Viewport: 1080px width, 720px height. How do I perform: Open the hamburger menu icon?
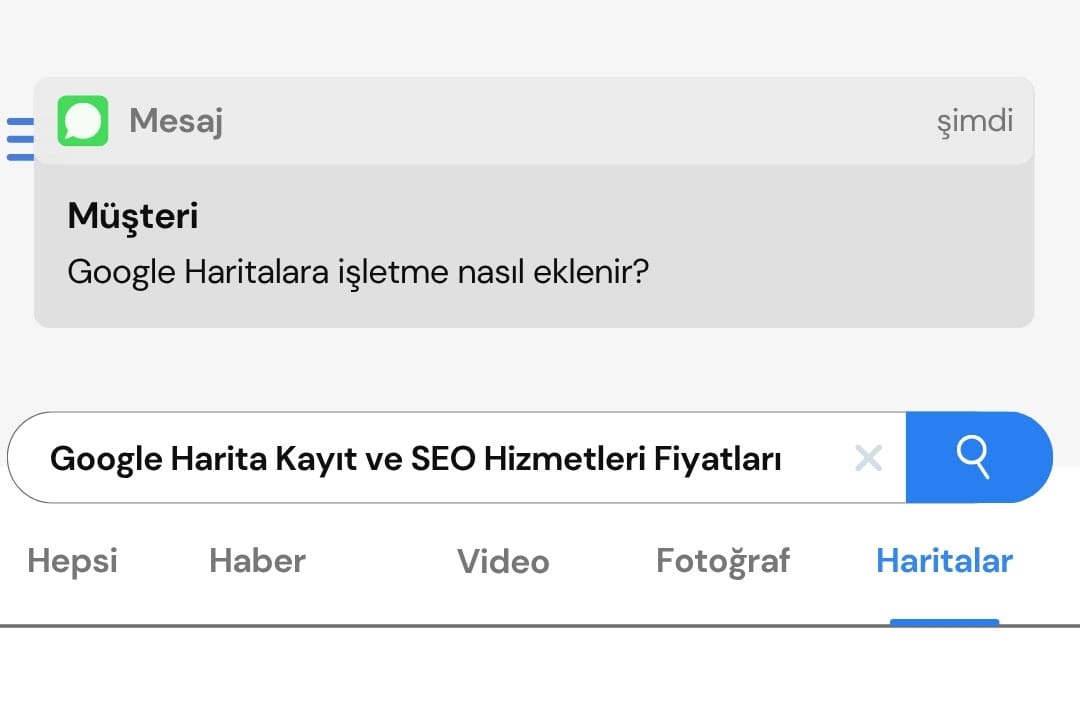pos(20,139)
